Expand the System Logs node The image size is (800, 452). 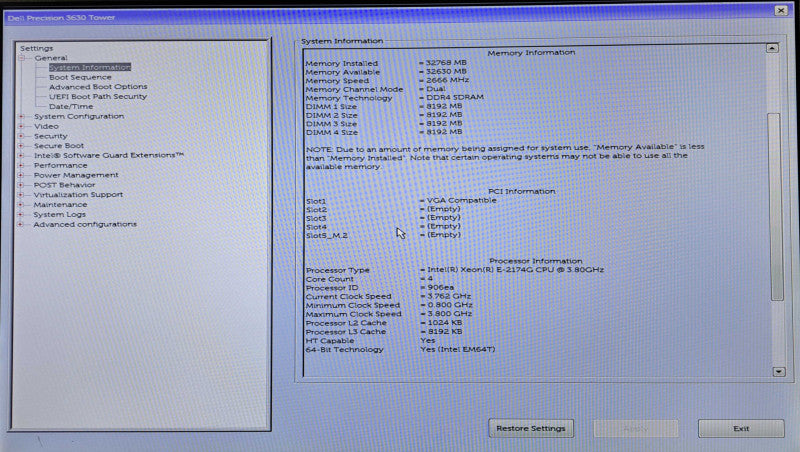pos(21,214)
